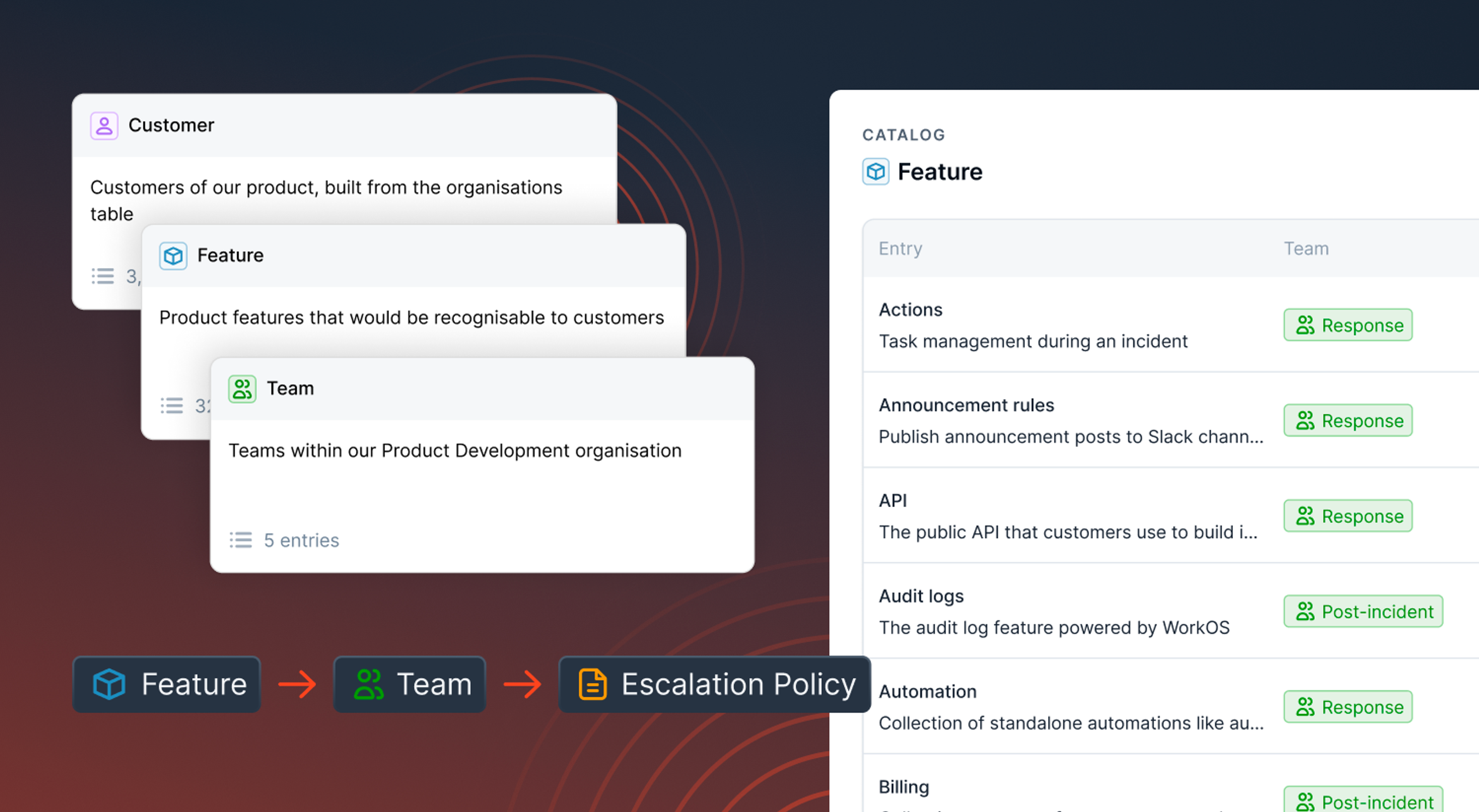Screen dimensions: 1479x812
Task: Click the cube icon next to Catalog Feature heading
Action: pos(875,172)
